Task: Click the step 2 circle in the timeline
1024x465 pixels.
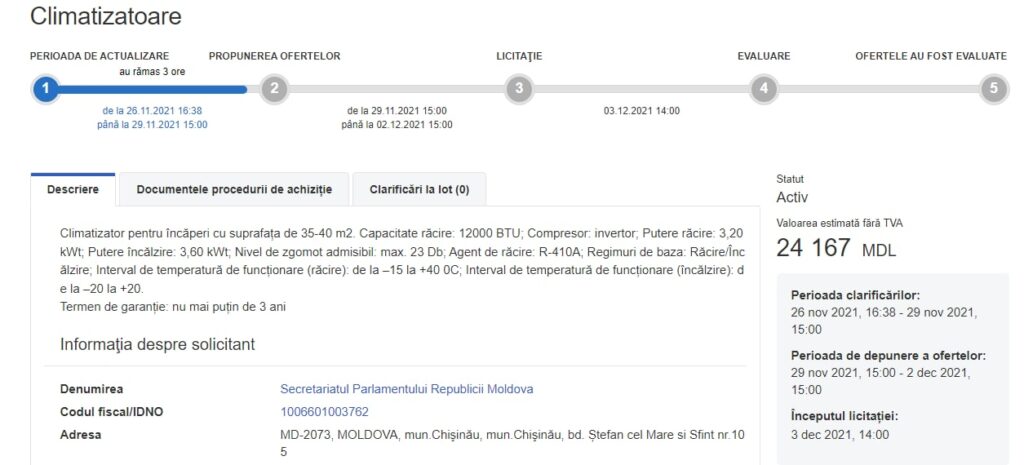Action: [x=273, y=89]
